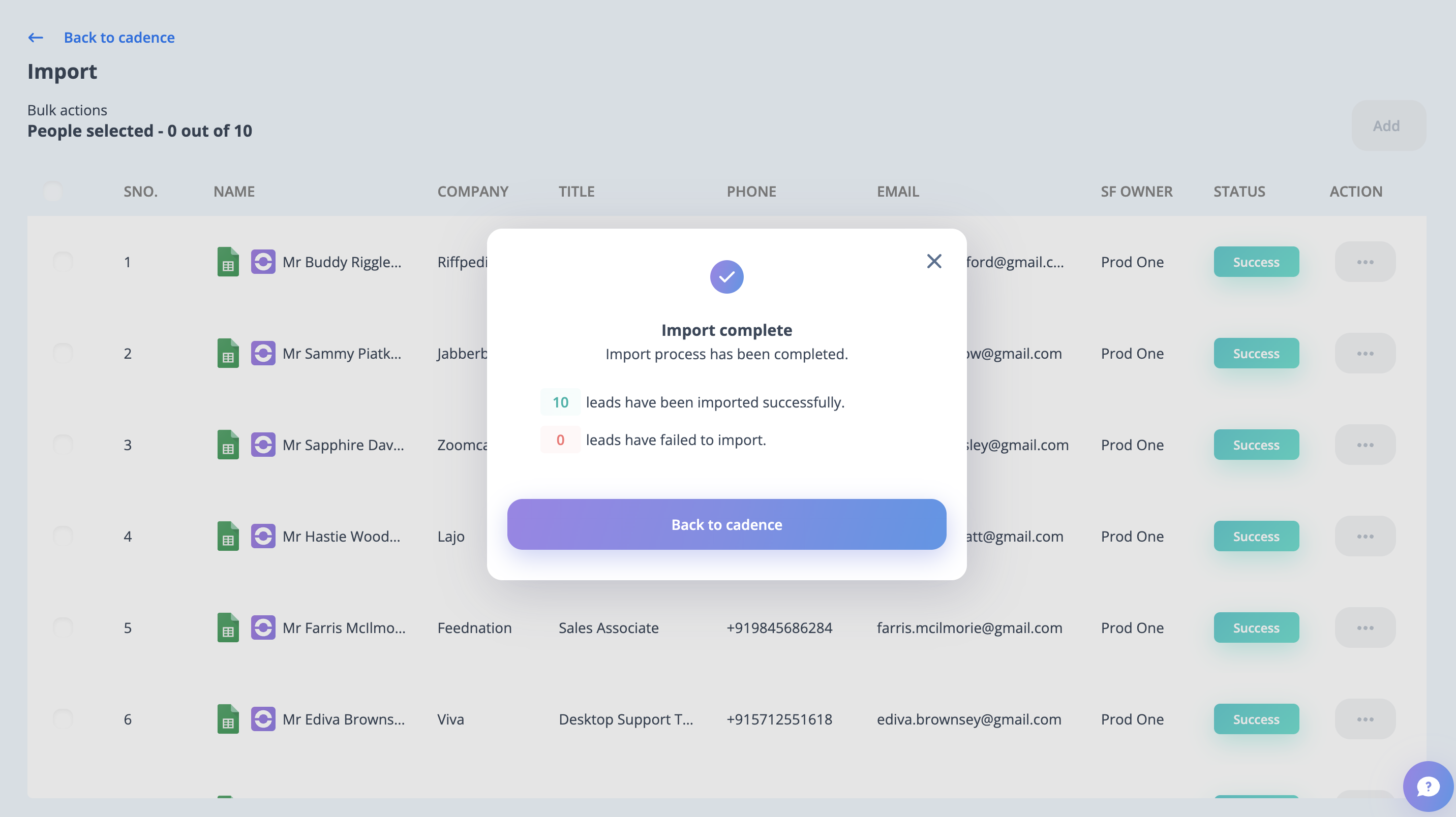Click the Success status badge in row 3
The image size is (1456, 817).
[x=1256, y=445]
